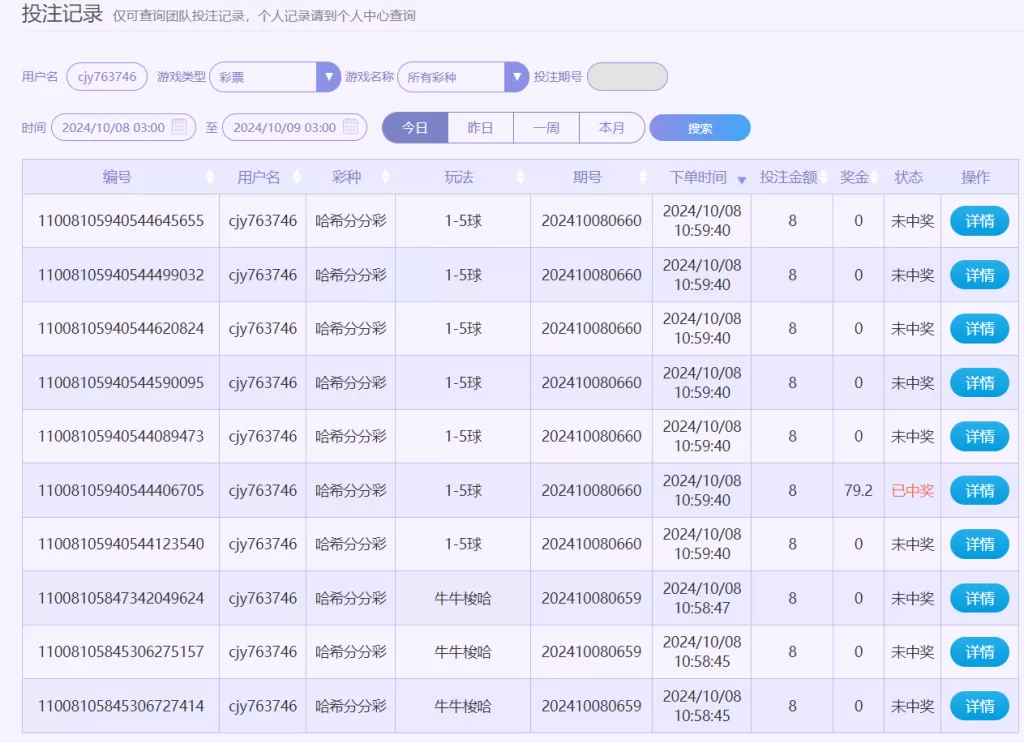The height and width of the screenshot is (743, 1024).
Task: Click 牛牛梭哈 in row ending 727414
Action: click(x=463, y=706)
